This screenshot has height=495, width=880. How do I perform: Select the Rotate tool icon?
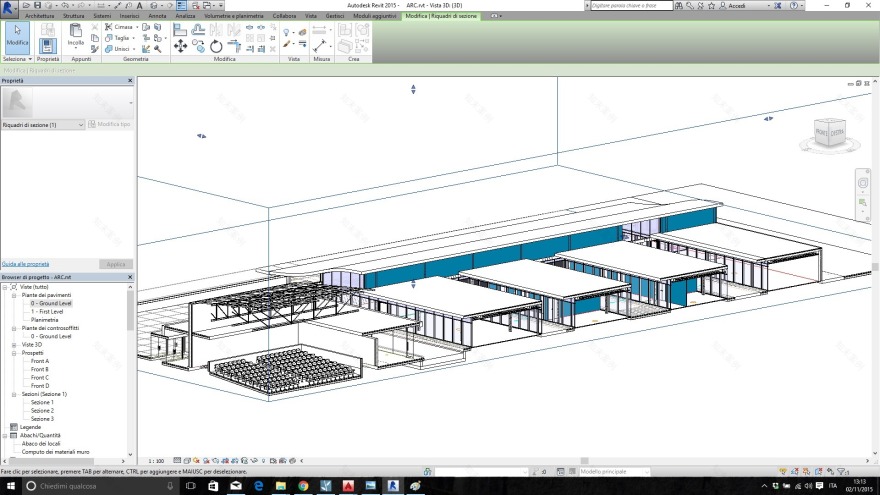pyautogui.click(x=216, y=46)
